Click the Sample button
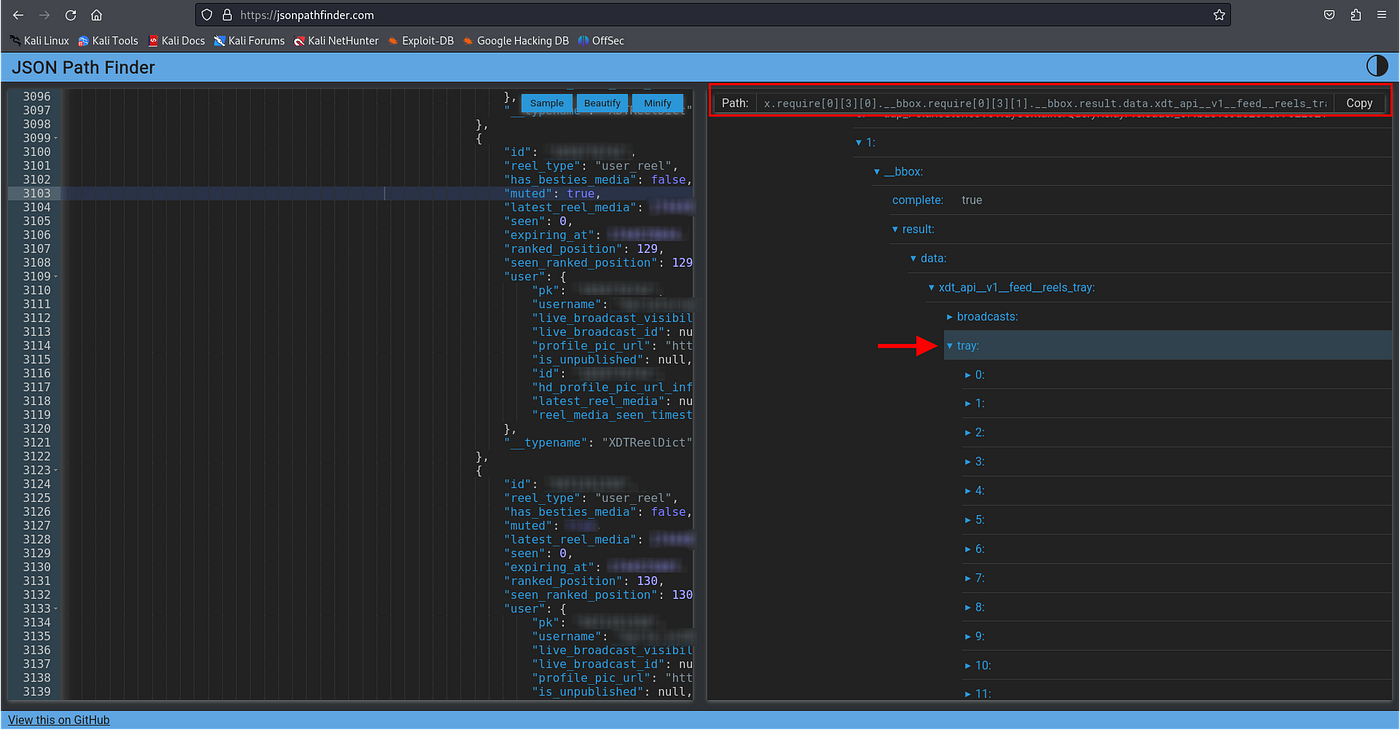 (546, 103)
